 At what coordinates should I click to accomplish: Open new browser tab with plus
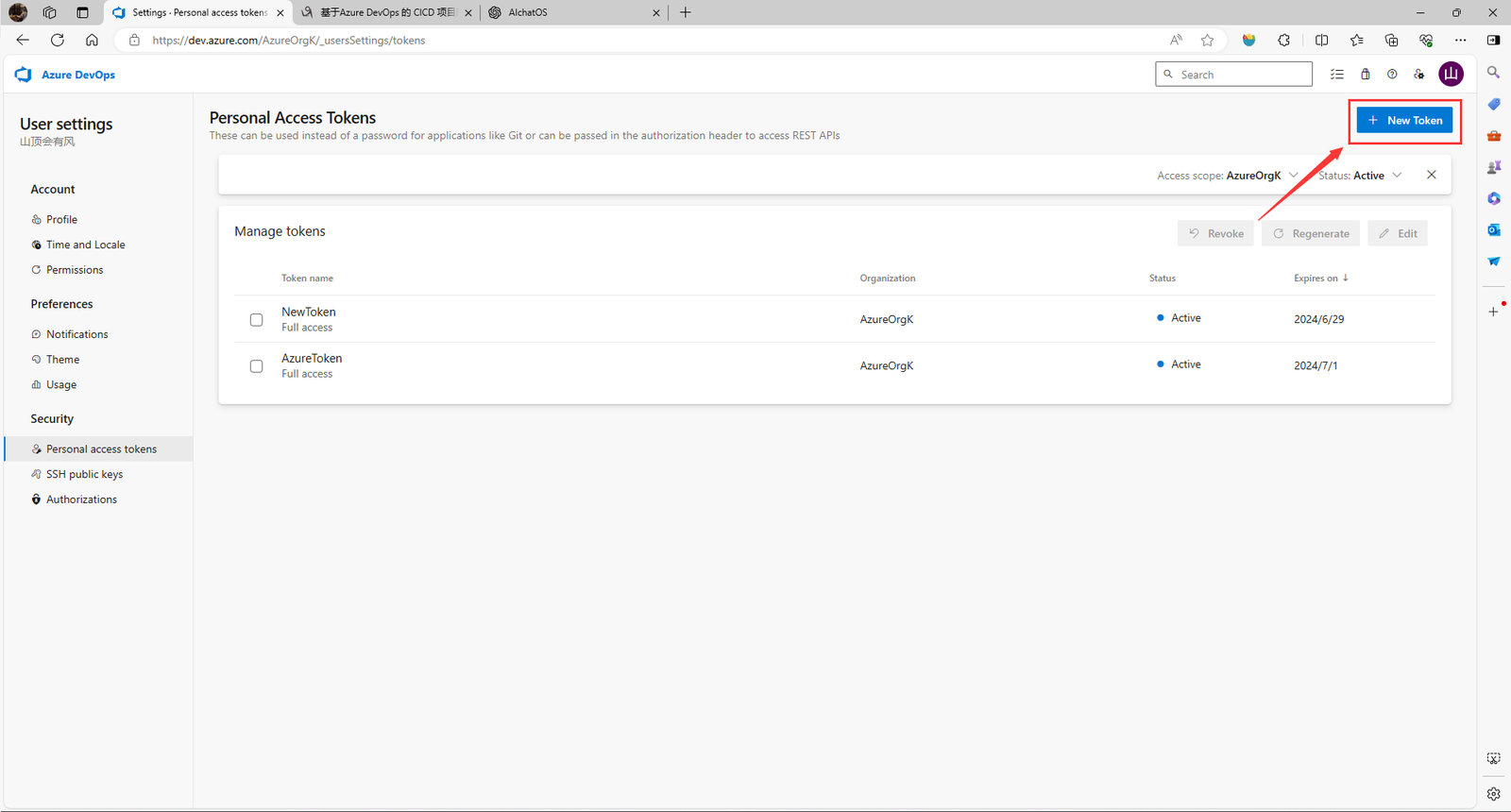(x=686, y=12)
